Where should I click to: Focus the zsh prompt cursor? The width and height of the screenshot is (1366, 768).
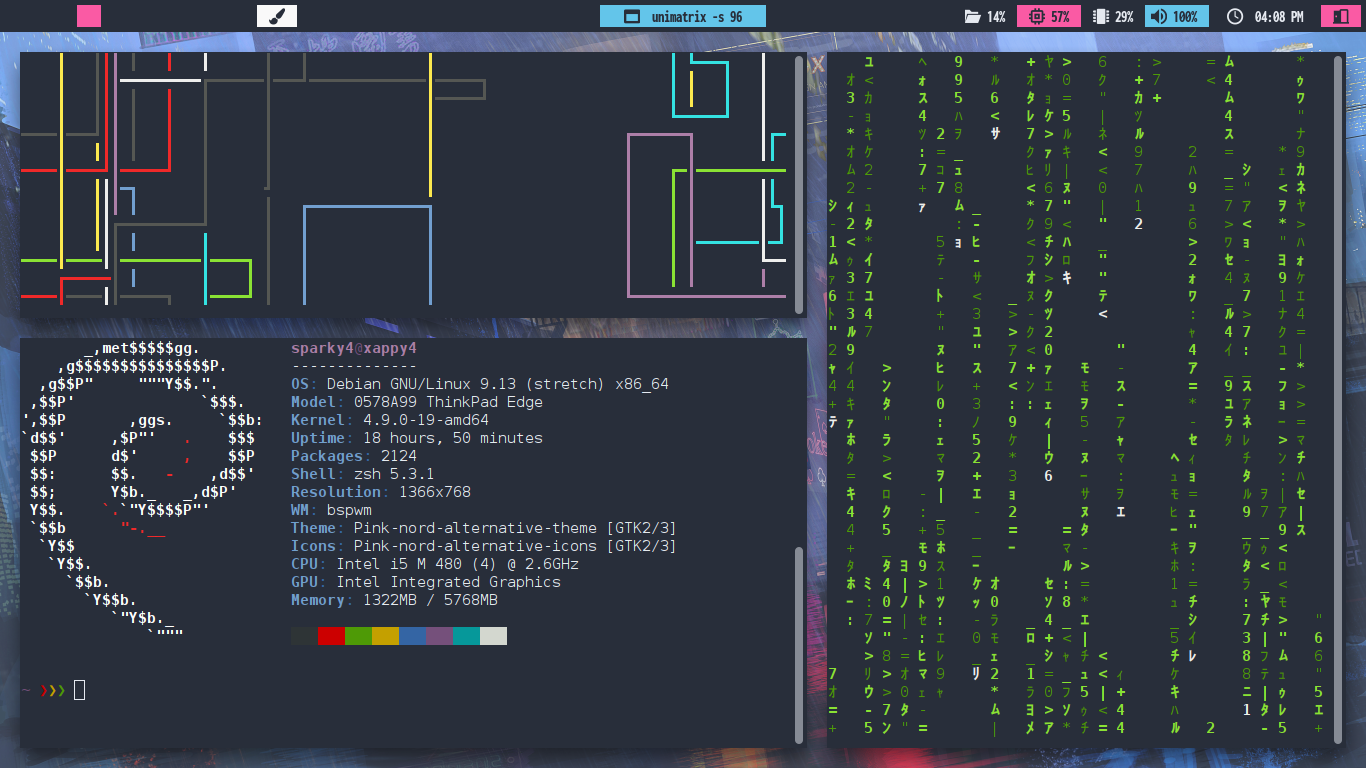coord(80,690)
